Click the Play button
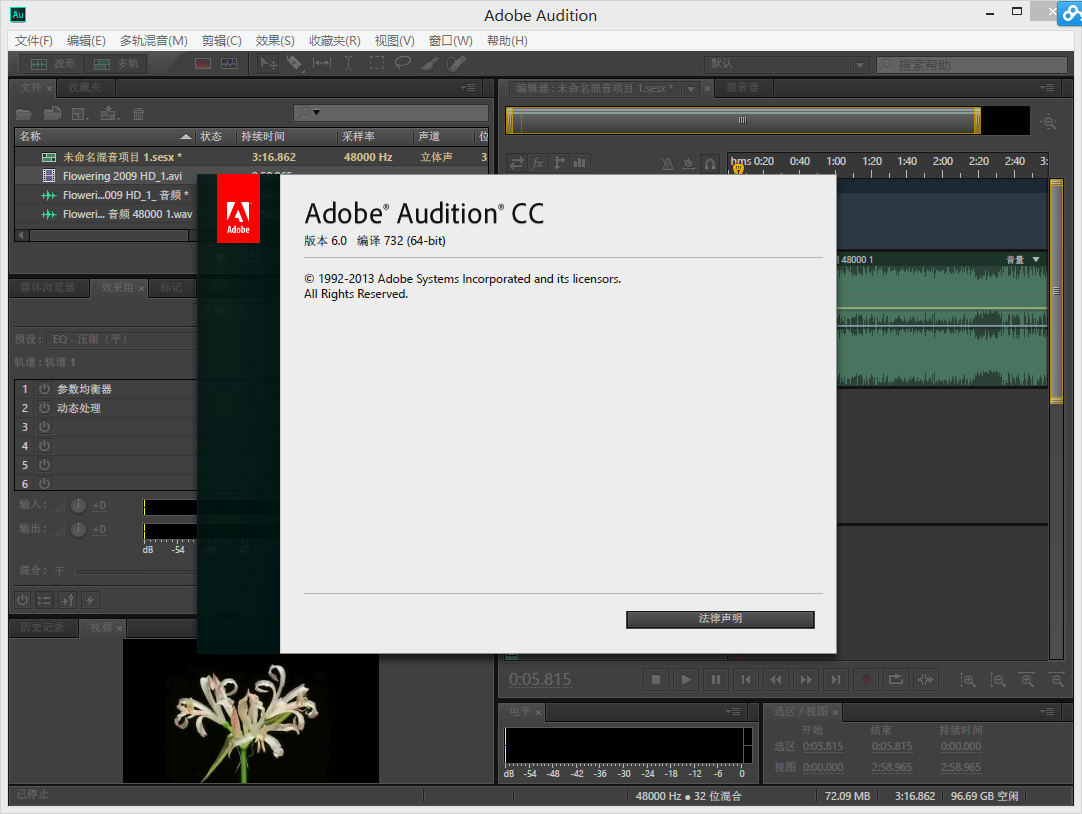Image resolution: width=1082 pixels, height=814 pixels. (686, 679)
